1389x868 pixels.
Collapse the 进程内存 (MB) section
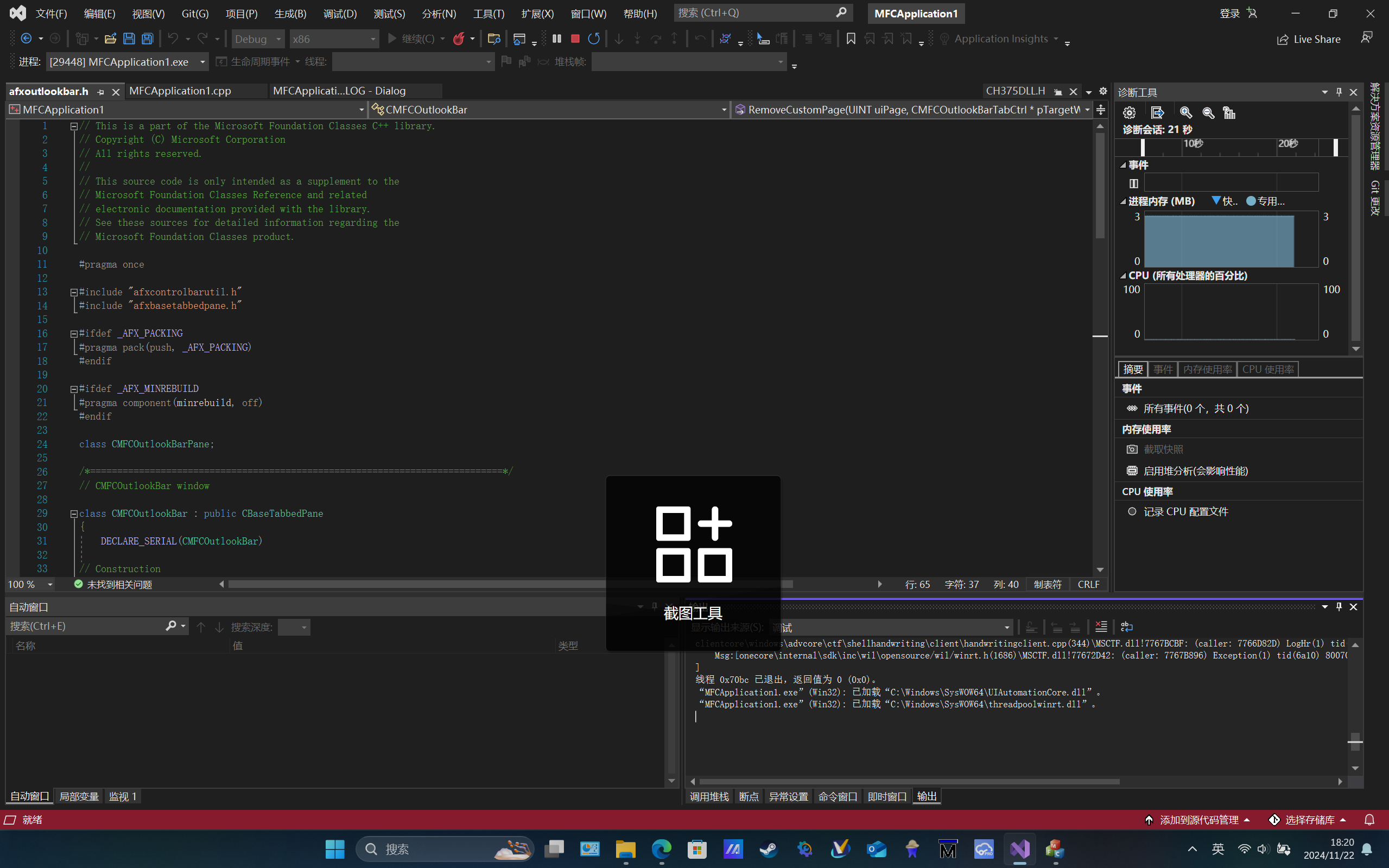click(1123, 201)
